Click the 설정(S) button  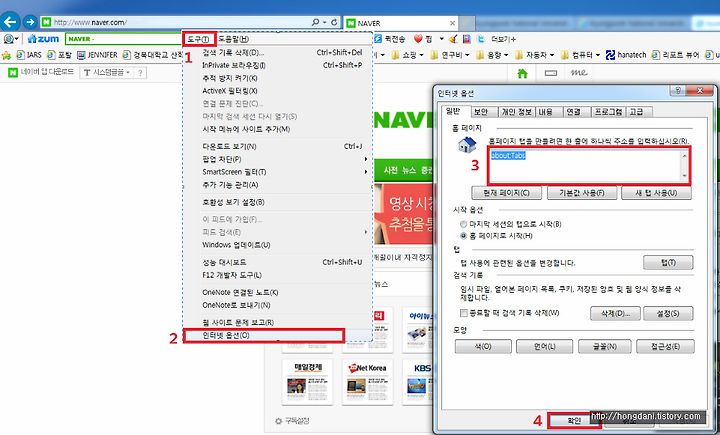668,314
